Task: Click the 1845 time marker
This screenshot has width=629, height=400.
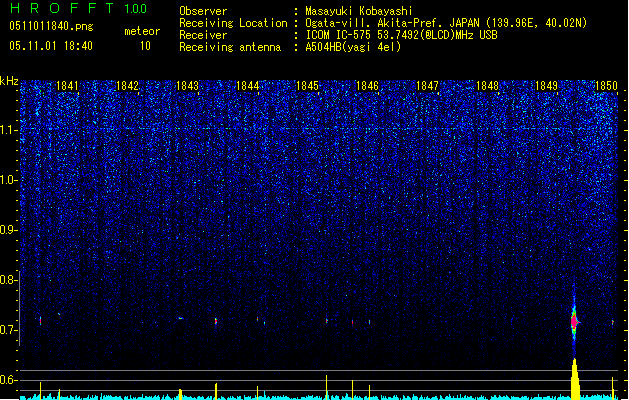Action: coord(307,86)
